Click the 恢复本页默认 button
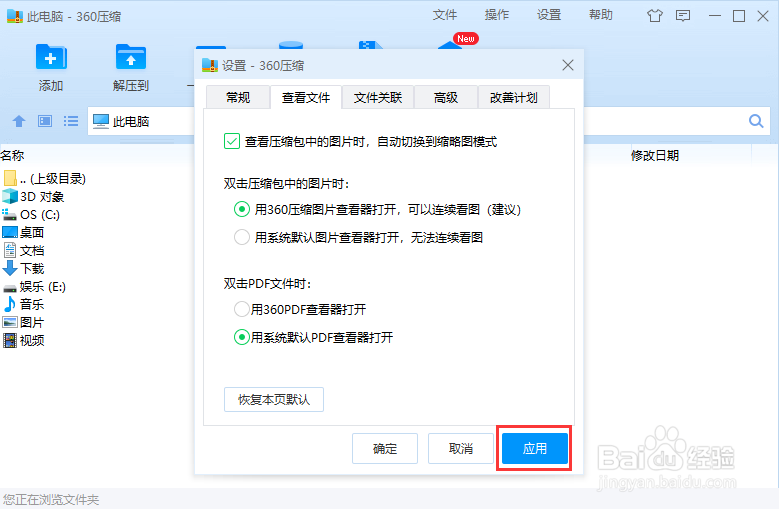The width and height of the screenshot is (779, 509). click(x=274, y=400)
